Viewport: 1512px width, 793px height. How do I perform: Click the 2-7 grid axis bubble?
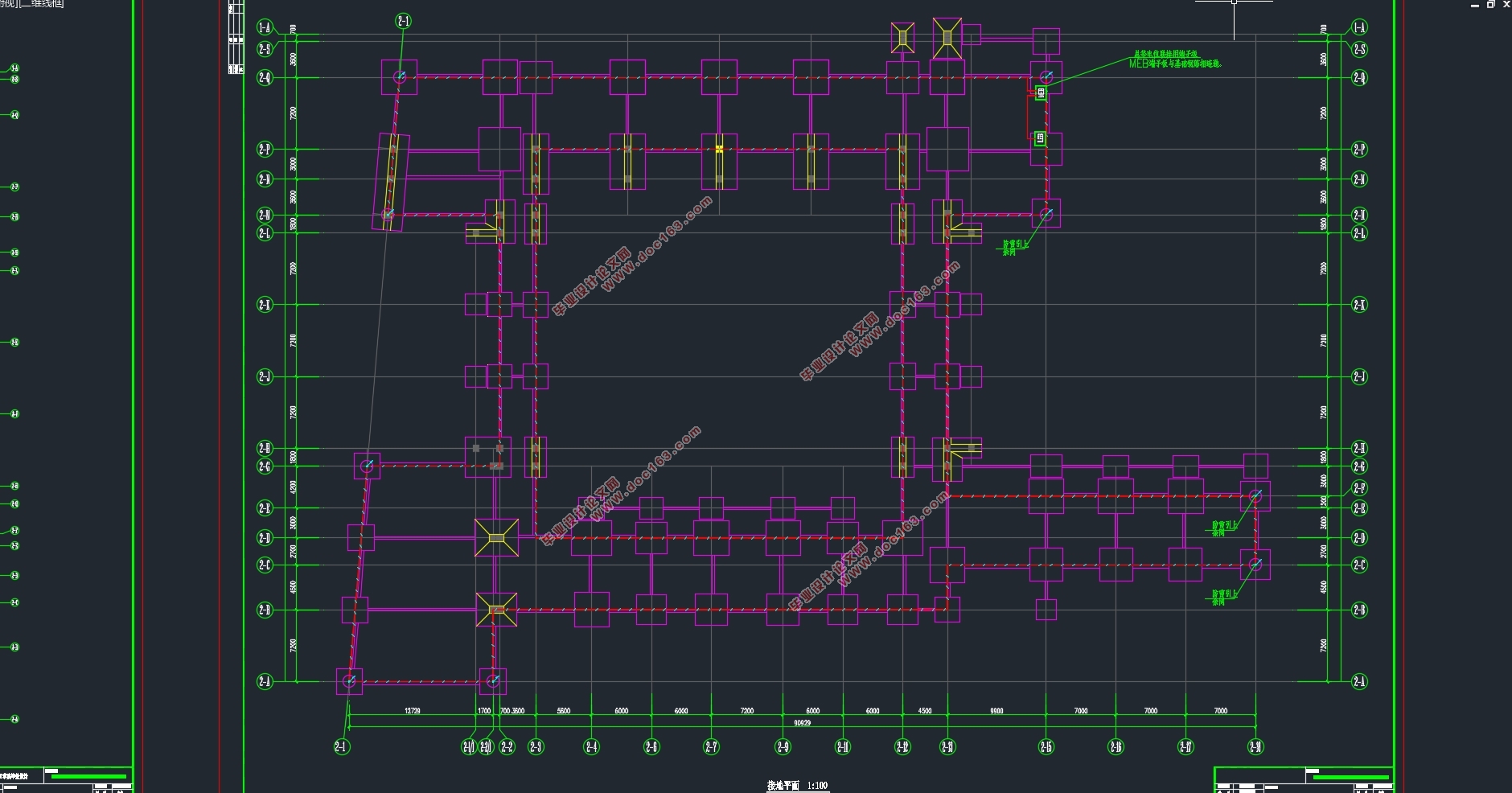tap(711, 747)
